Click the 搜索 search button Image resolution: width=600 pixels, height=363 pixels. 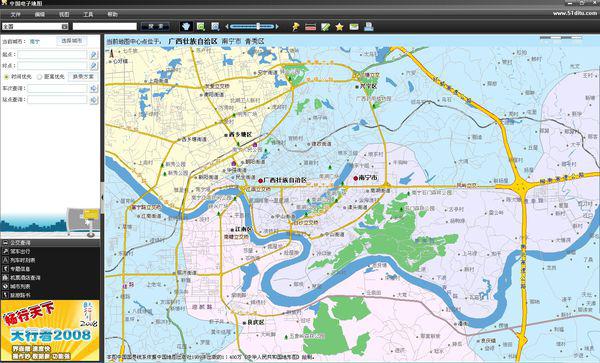155,26
